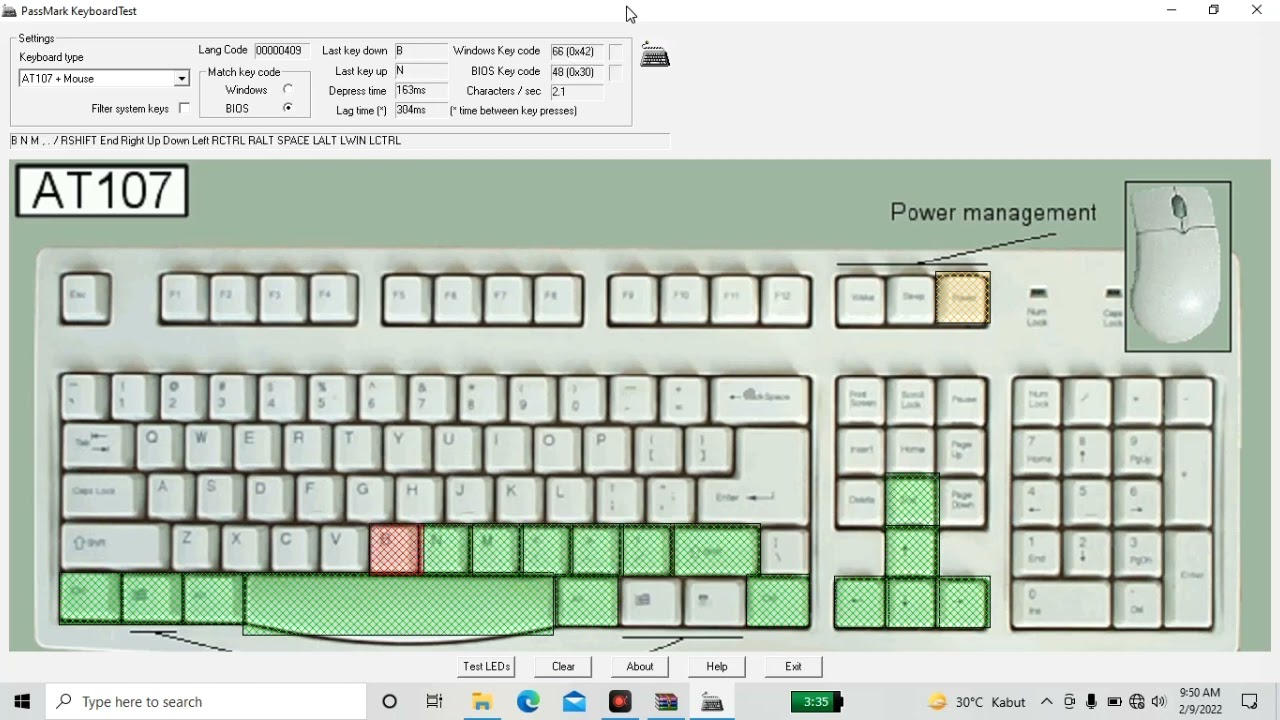This screenshot has height=720, width=1280.
Task: Click the Windows Key code value 66 (0x42)
Action: coord(577,51)
